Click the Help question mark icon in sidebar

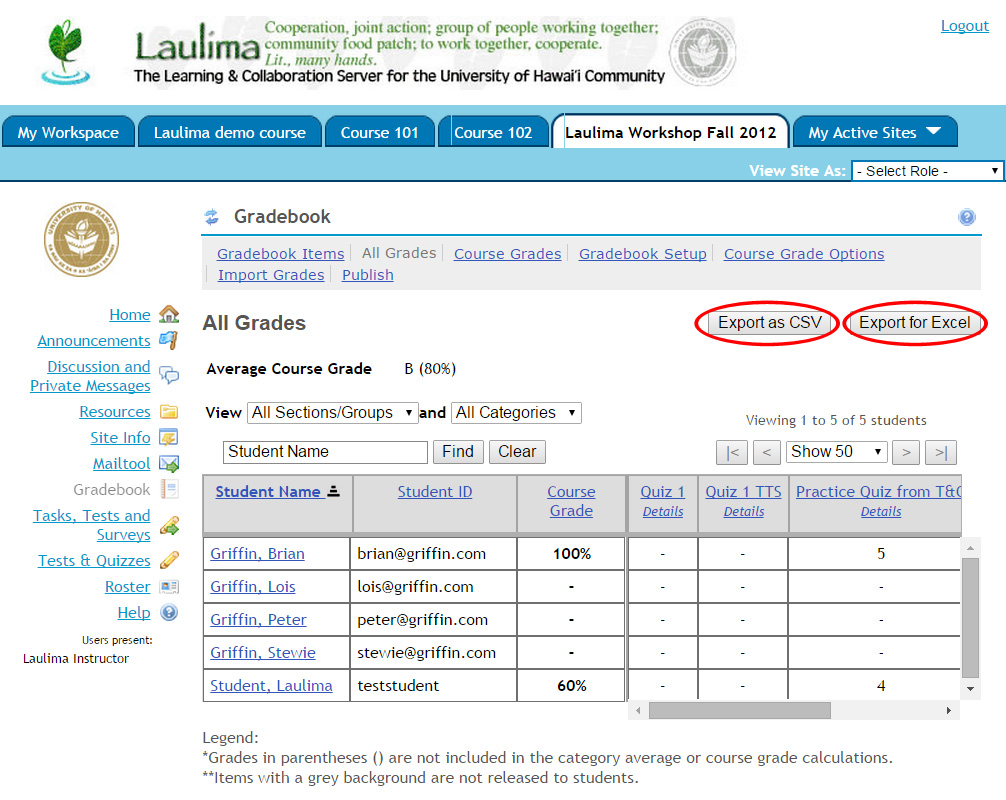[169, 613]
